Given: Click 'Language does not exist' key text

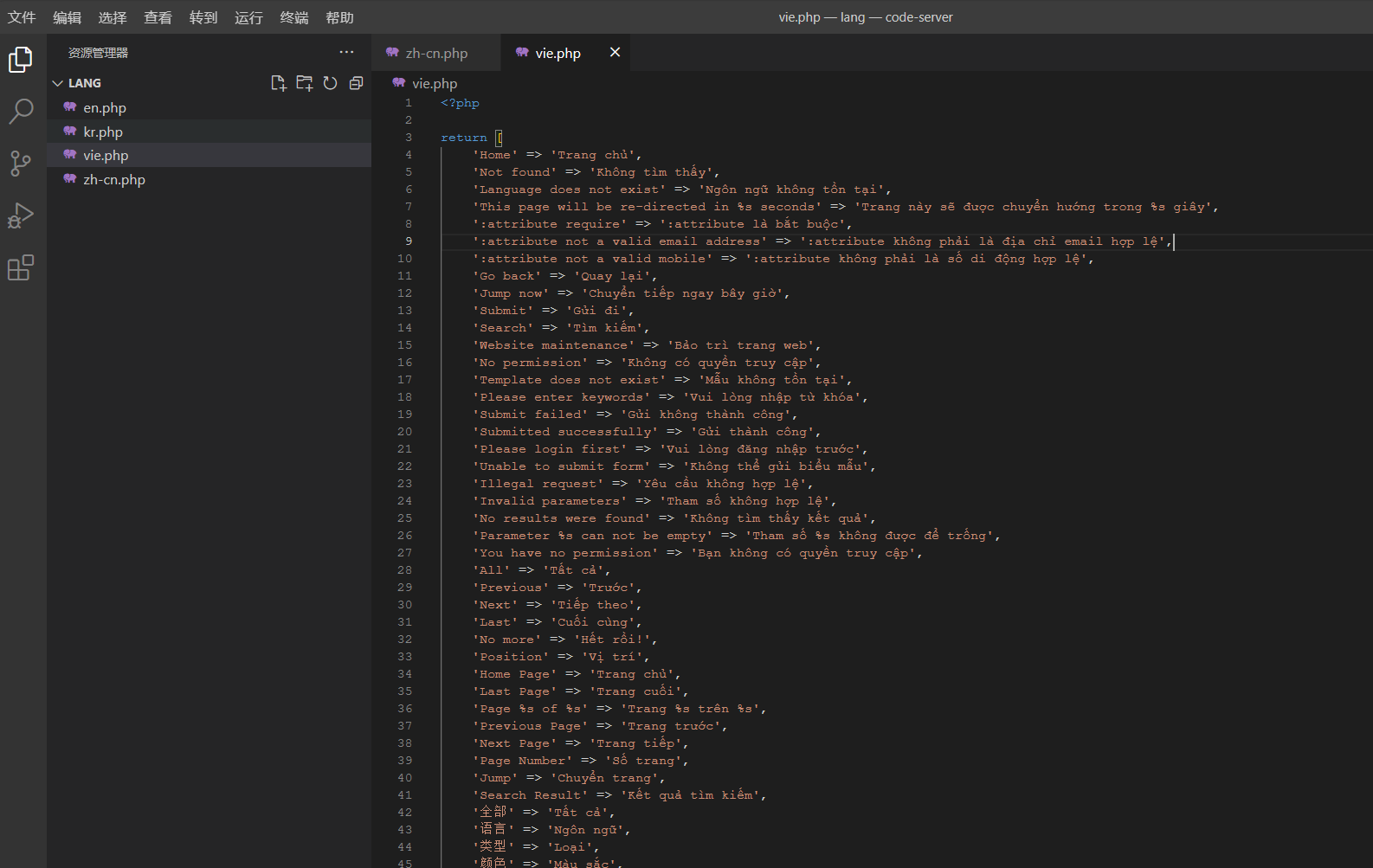Looking at the screenshot, I should [x=569, y=190].
